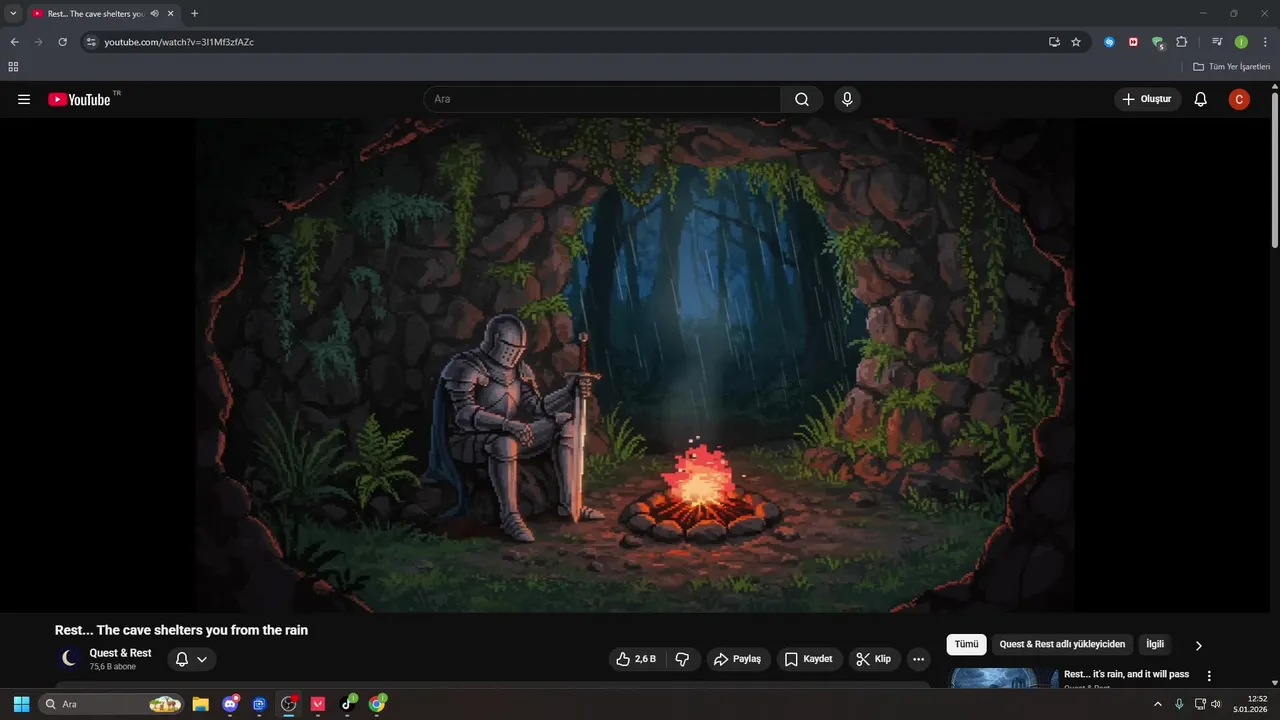
Task: Open the "Rest... it's rain, and it will pass" video
Action: pos(1126,674)
